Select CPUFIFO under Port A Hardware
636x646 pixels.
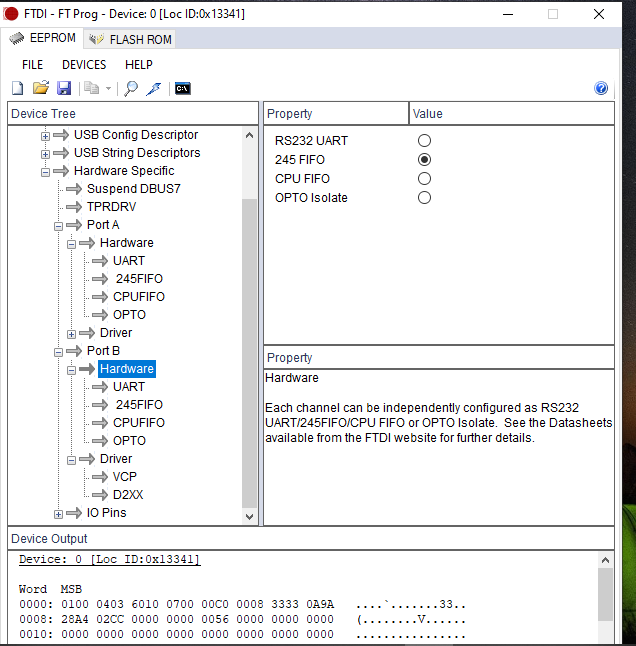pyautogui.click(x=139, y=297)
